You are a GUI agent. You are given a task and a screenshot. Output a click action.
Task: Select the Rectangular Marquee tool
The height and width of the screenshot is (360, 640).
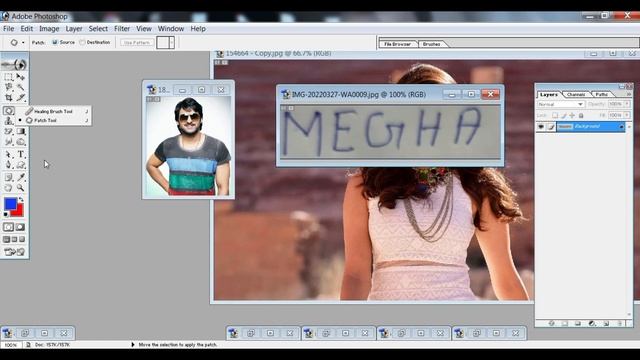(x=8, y=77)
